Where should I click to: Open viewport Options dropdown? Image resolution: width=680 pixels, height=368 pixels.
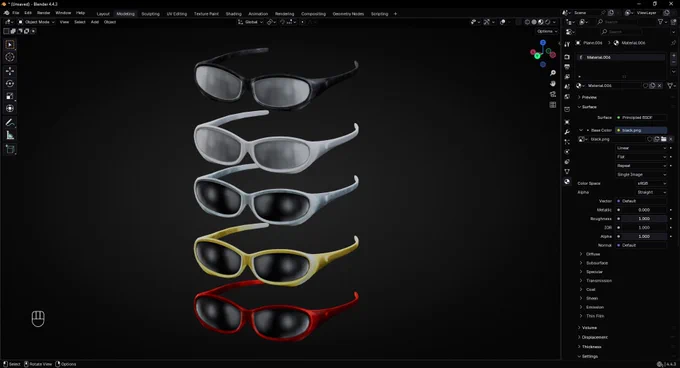(x=547, y=31)
